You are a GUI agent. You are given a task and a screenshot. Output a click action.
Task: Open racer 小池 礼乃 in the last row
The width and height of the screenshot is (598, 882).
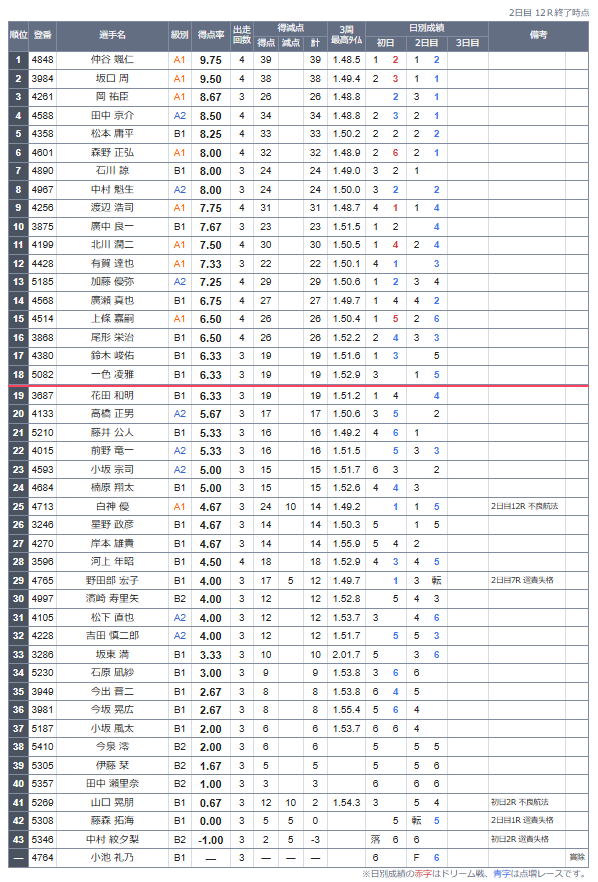(x=113, y=857)
